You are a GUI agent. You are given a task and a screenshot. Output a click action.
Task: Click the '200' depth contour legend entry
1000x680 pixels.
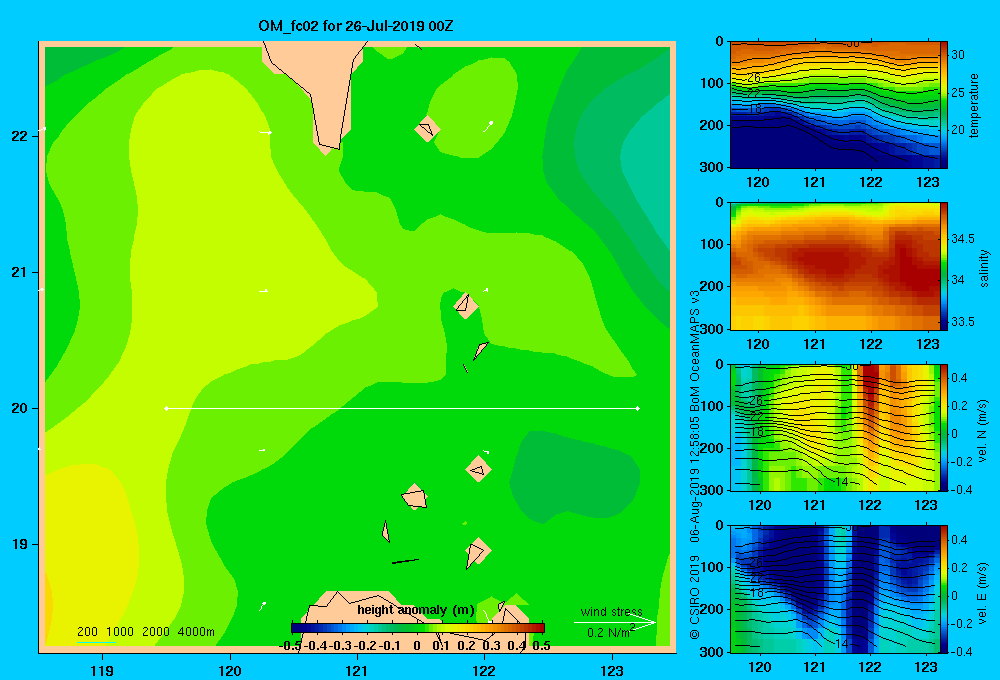pos(87,632)
